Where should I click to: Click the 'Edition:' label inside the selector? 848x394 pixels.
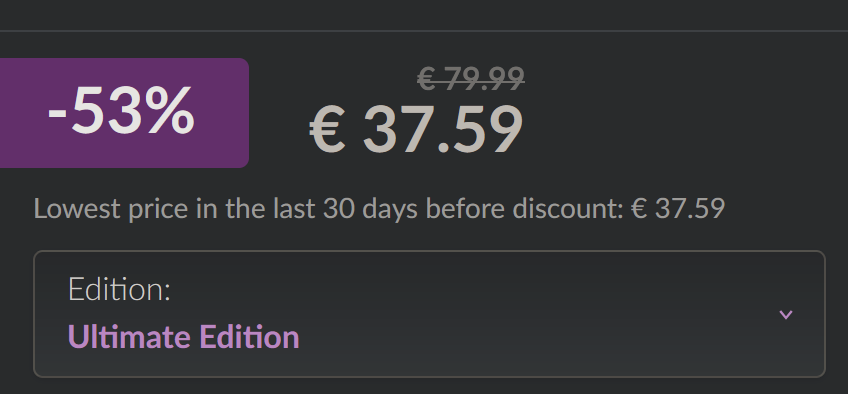point(120,289)
